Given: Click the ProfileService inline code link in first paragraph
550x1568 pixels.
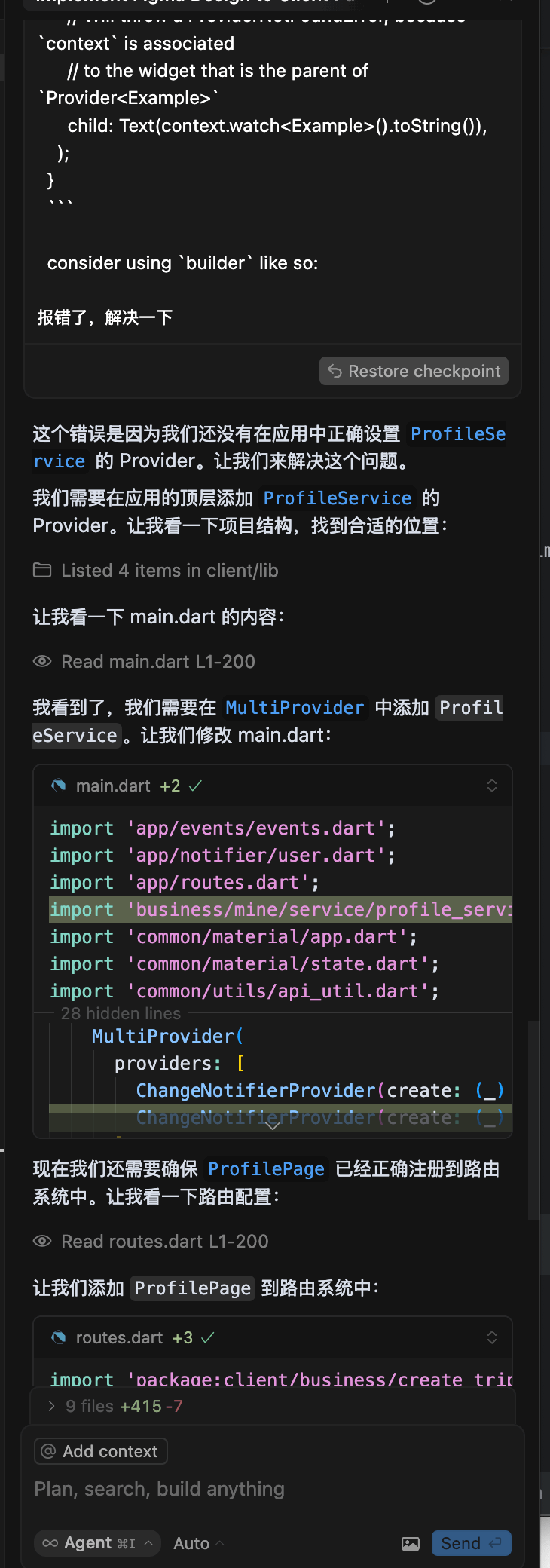Looking at the screenshot, I should tap(270, 447).
